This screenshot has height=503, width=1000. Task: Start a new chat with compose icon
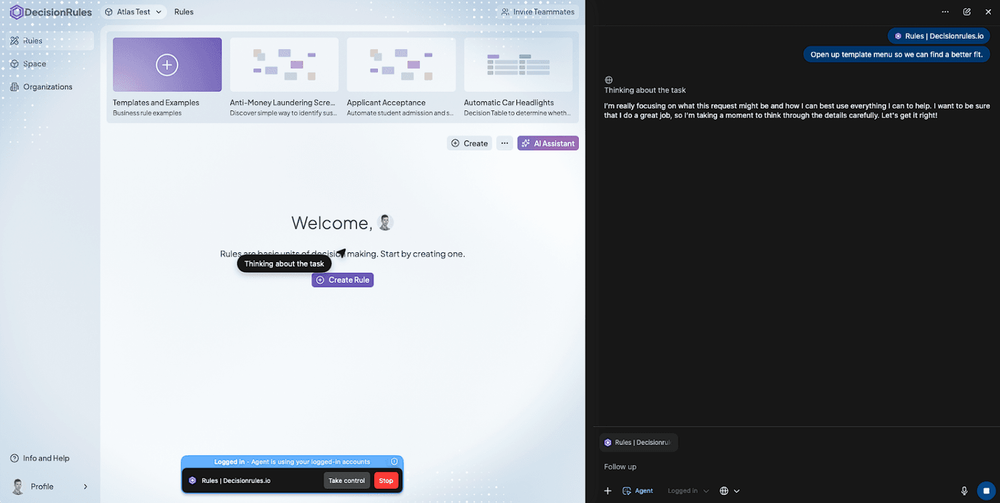coord(967,11)
